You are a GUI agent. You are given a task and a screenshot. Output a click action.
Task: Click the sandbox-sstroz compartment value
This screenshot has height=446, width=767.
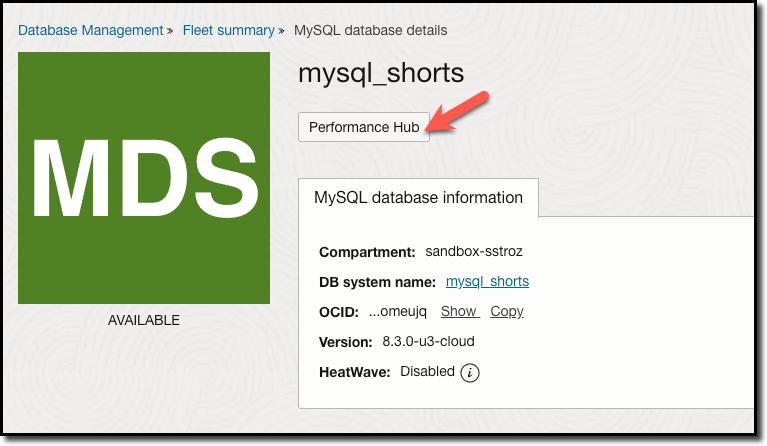(x=474, y=251)
